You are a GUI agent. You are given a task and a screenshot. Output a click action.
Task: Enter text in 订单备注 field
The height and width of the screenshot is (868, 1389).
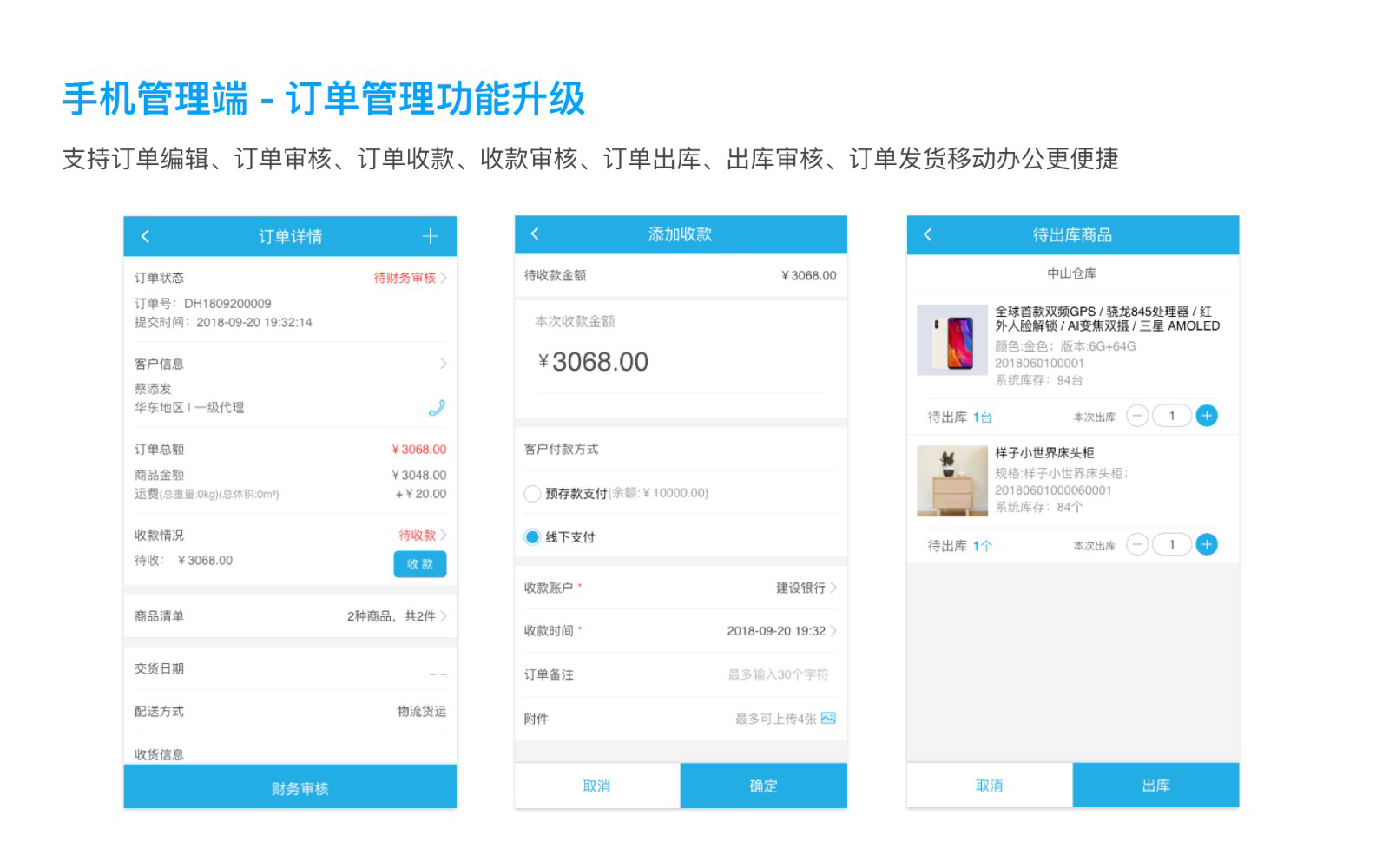777,674
